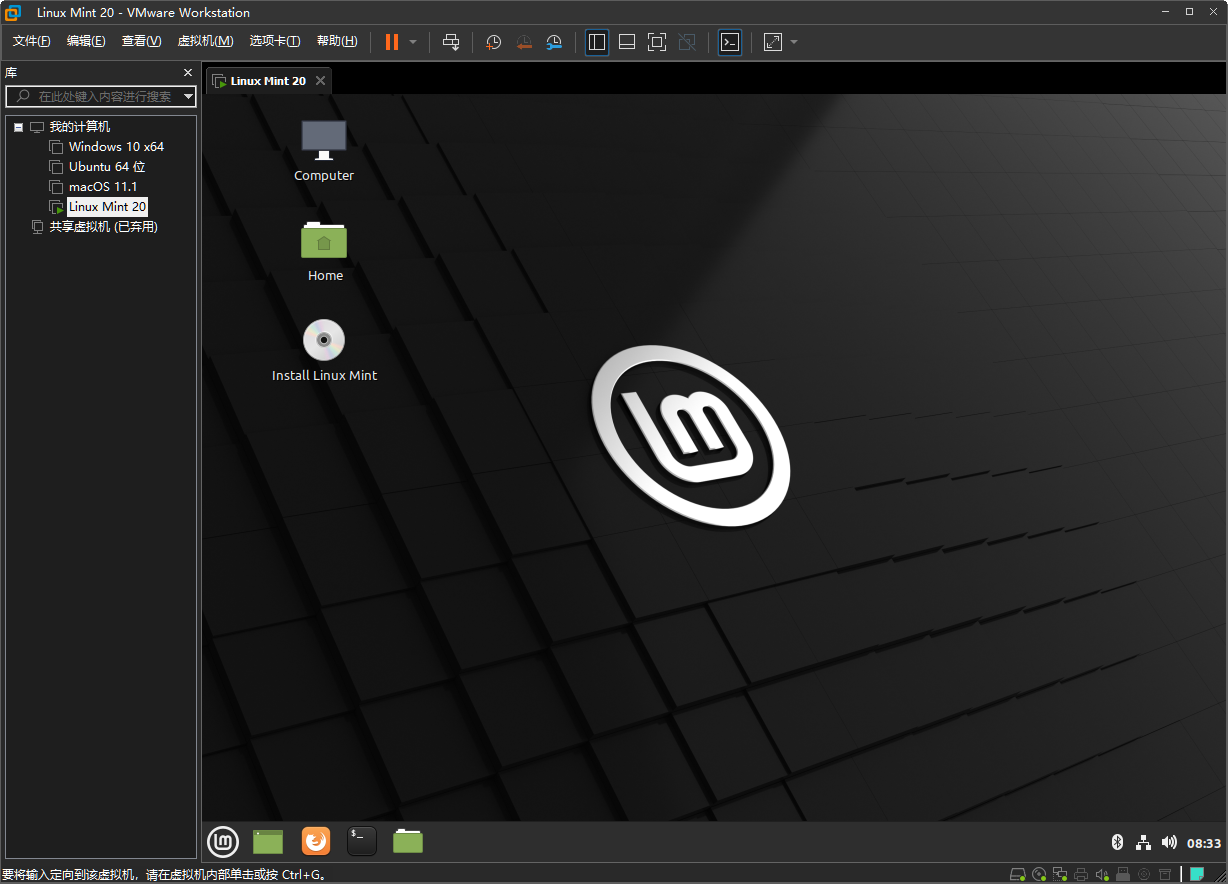Open the 选项卡(T) menu
The width and height of the screenshot is (1228, 884).
275,41
